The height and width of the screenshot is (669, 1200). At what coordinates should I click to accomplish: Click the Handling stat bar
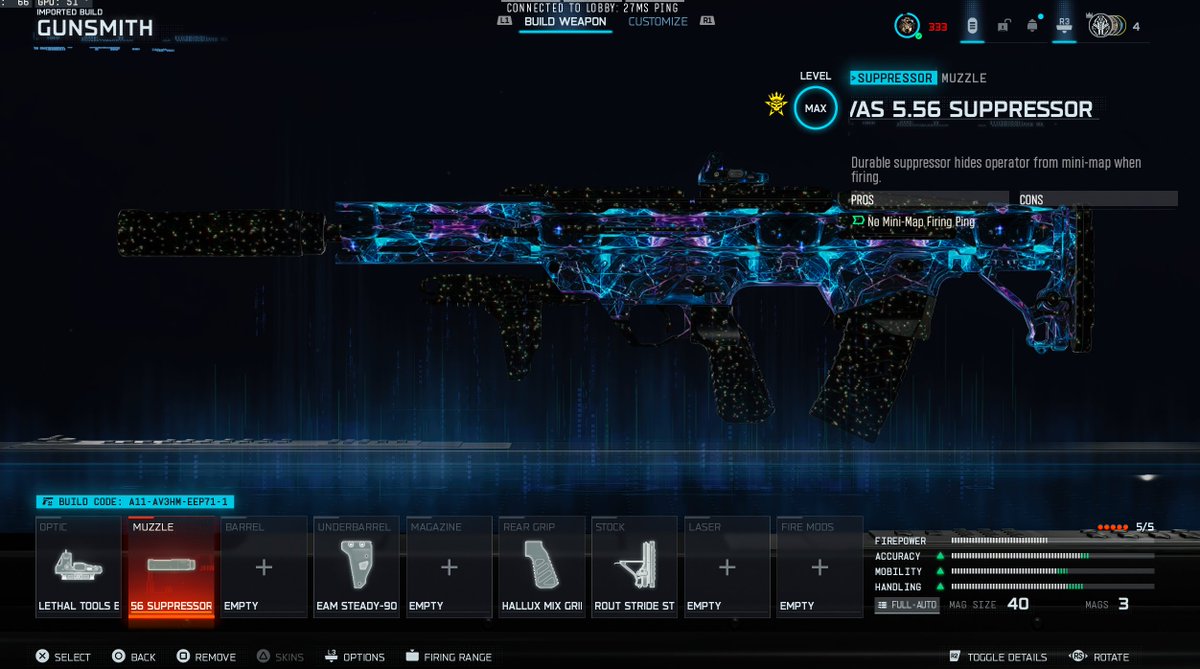pos(1052,587)
